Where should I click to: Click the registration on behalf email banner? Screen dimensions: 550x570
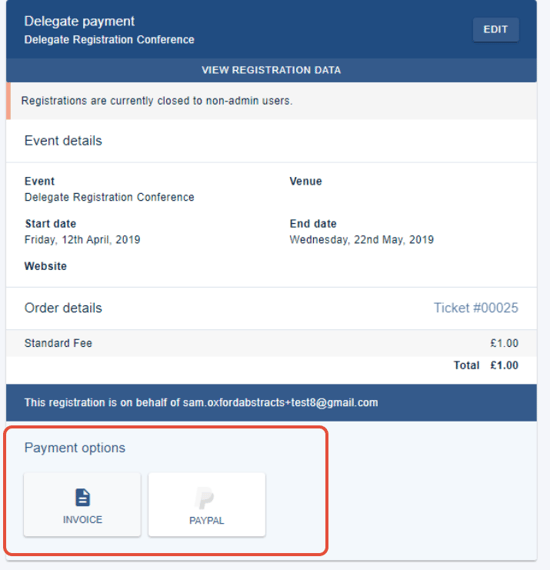[x=271, y=403]
